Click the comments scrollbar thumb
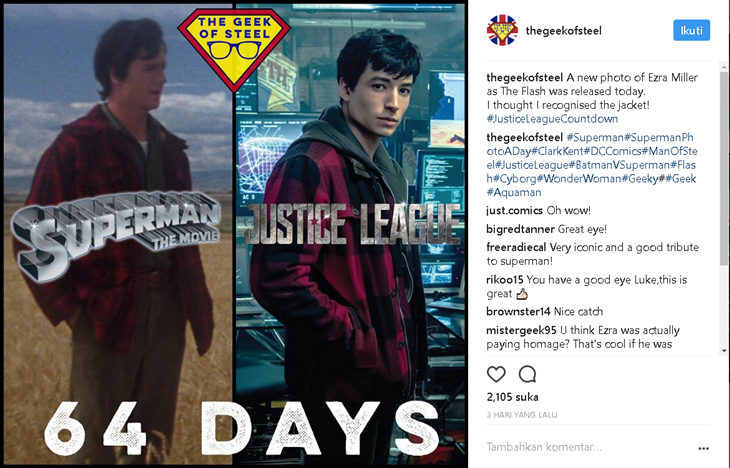The width and height of the screenshot is (730, 468). (x=723, y=168)
